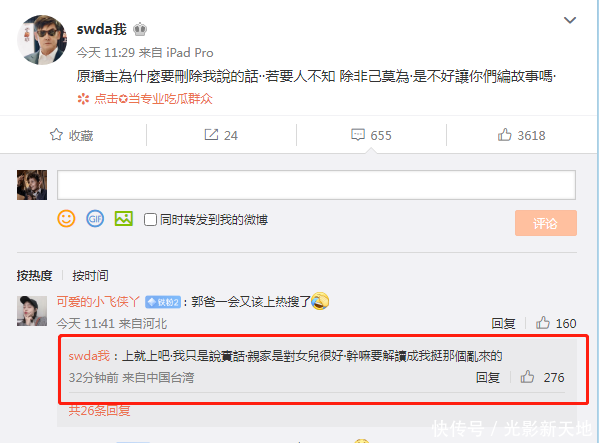Open the post options chevron dropdown
Screen dimensions: 599x443
point(570,20)
